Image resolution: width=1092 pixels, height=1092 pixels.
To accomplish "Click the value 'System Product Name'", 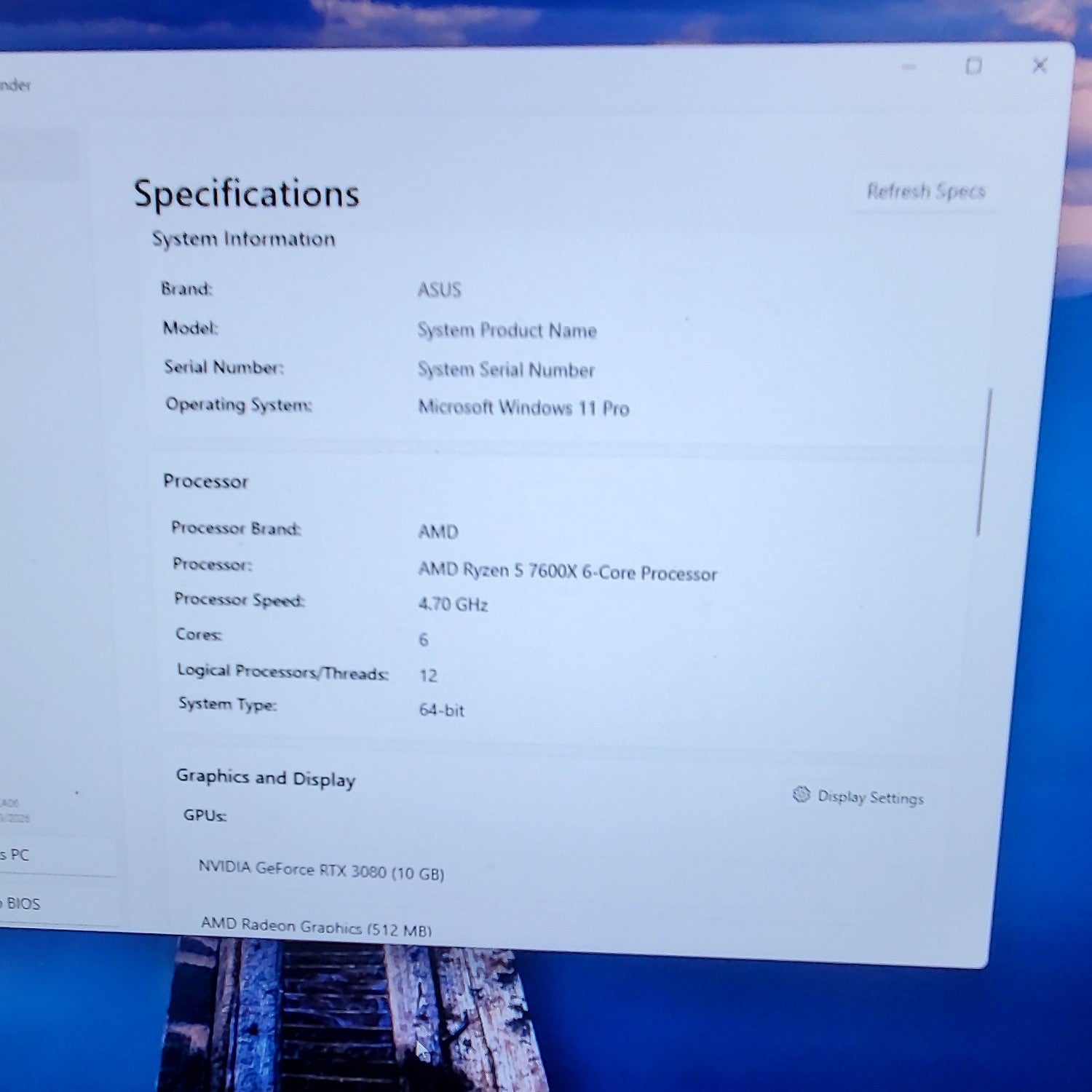I will 507,331.
